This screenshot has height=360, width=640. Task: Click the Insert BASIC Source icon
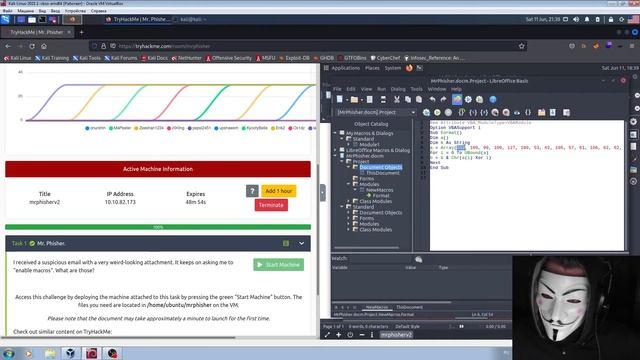click(x=542, y=112)
